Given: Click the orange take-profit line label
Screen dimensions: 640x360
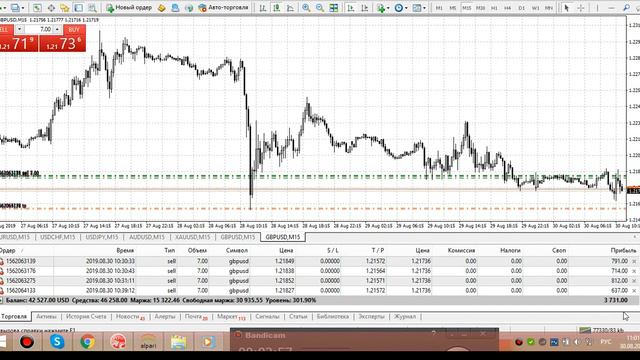Looking at the screenshot, I should 13,206.
